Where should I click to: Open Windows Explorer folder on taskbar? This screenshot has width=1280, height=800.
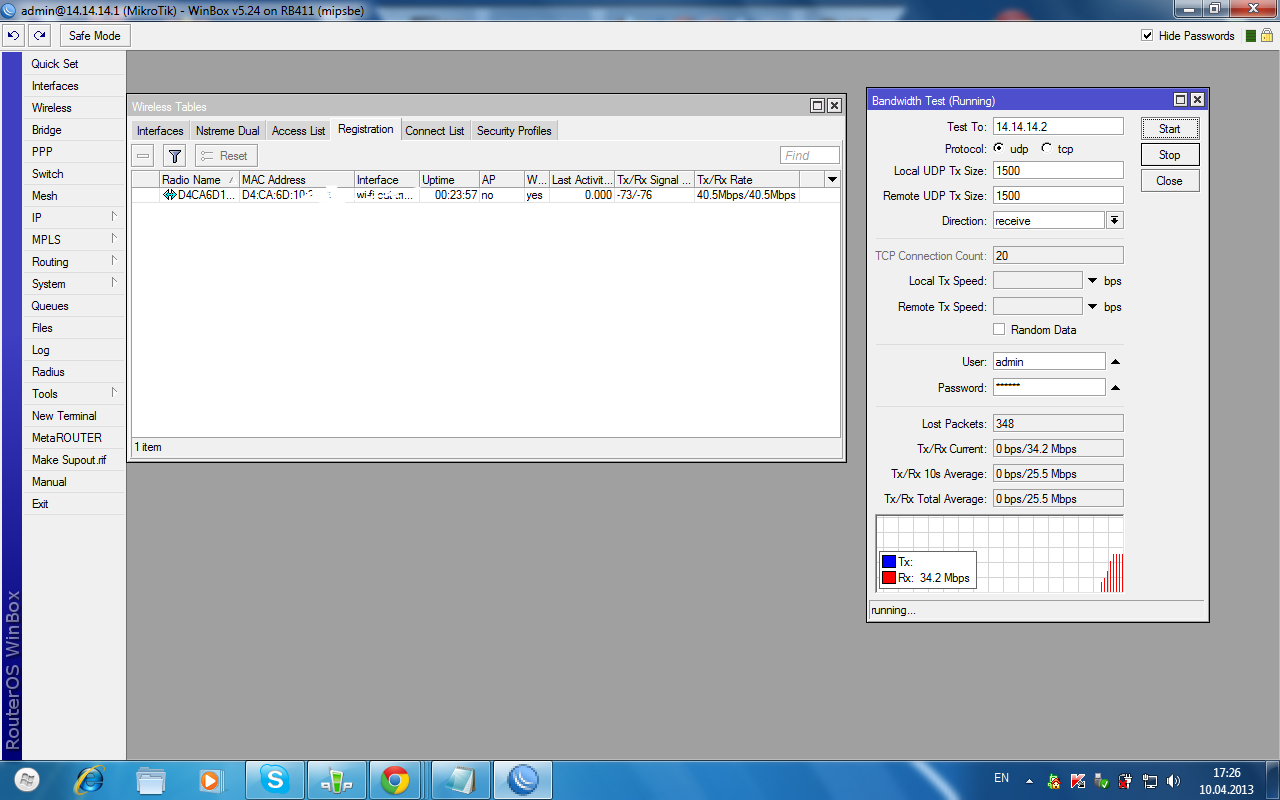point(150,780)
